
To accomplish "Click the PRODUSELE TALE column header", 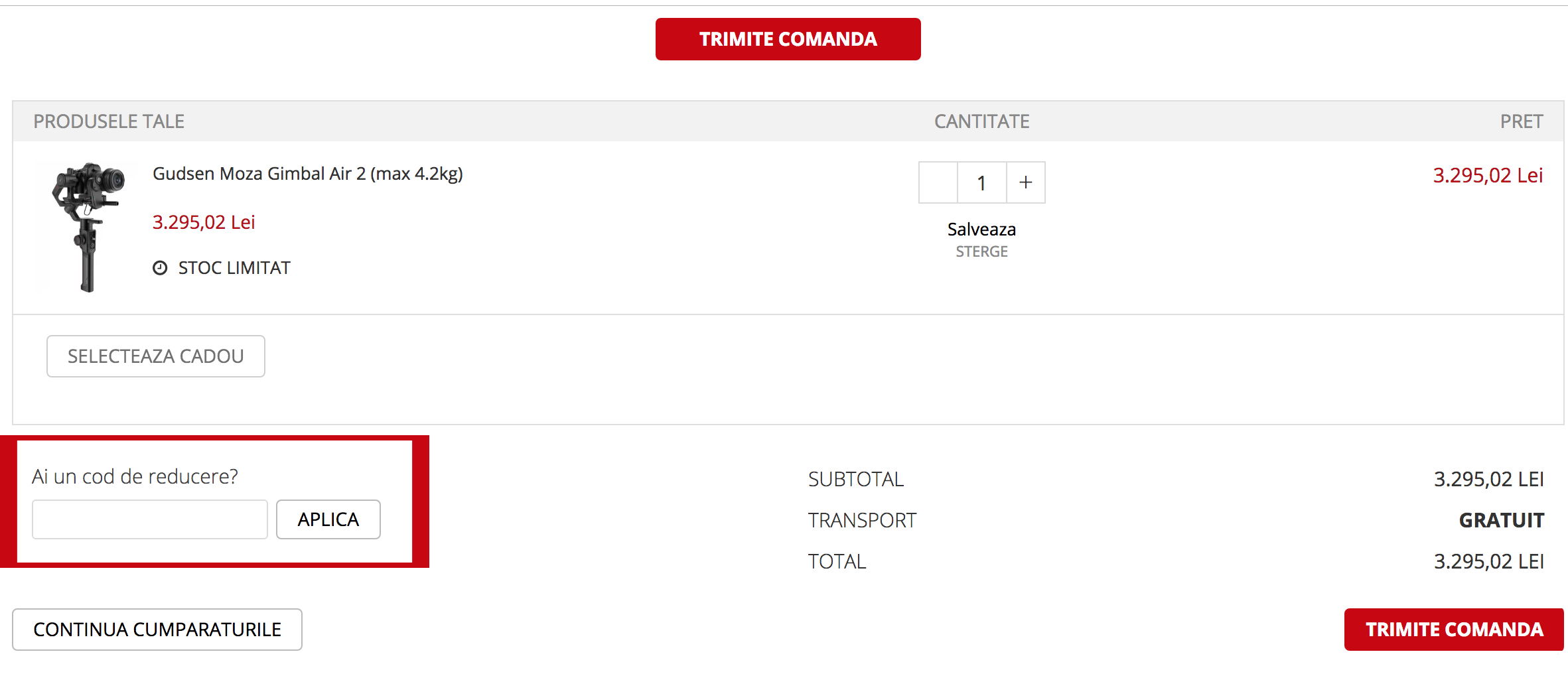I will tap(109, 121).
